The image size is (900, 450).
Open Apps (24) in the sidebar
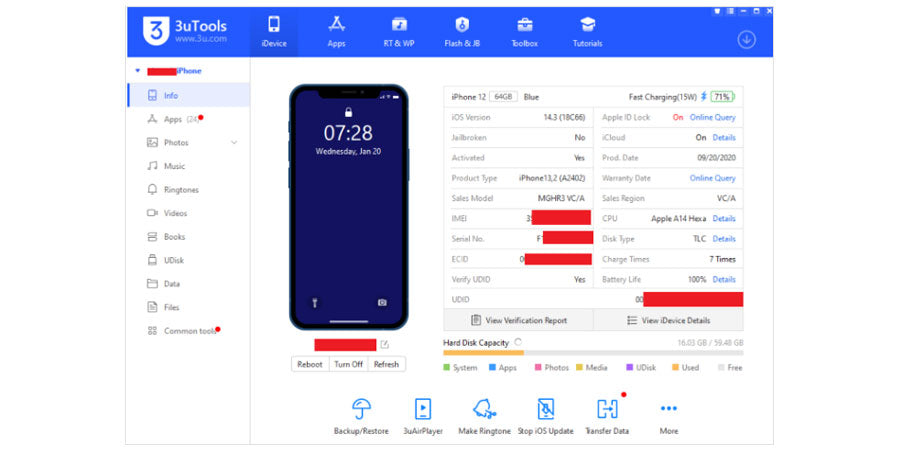[188, 119]
